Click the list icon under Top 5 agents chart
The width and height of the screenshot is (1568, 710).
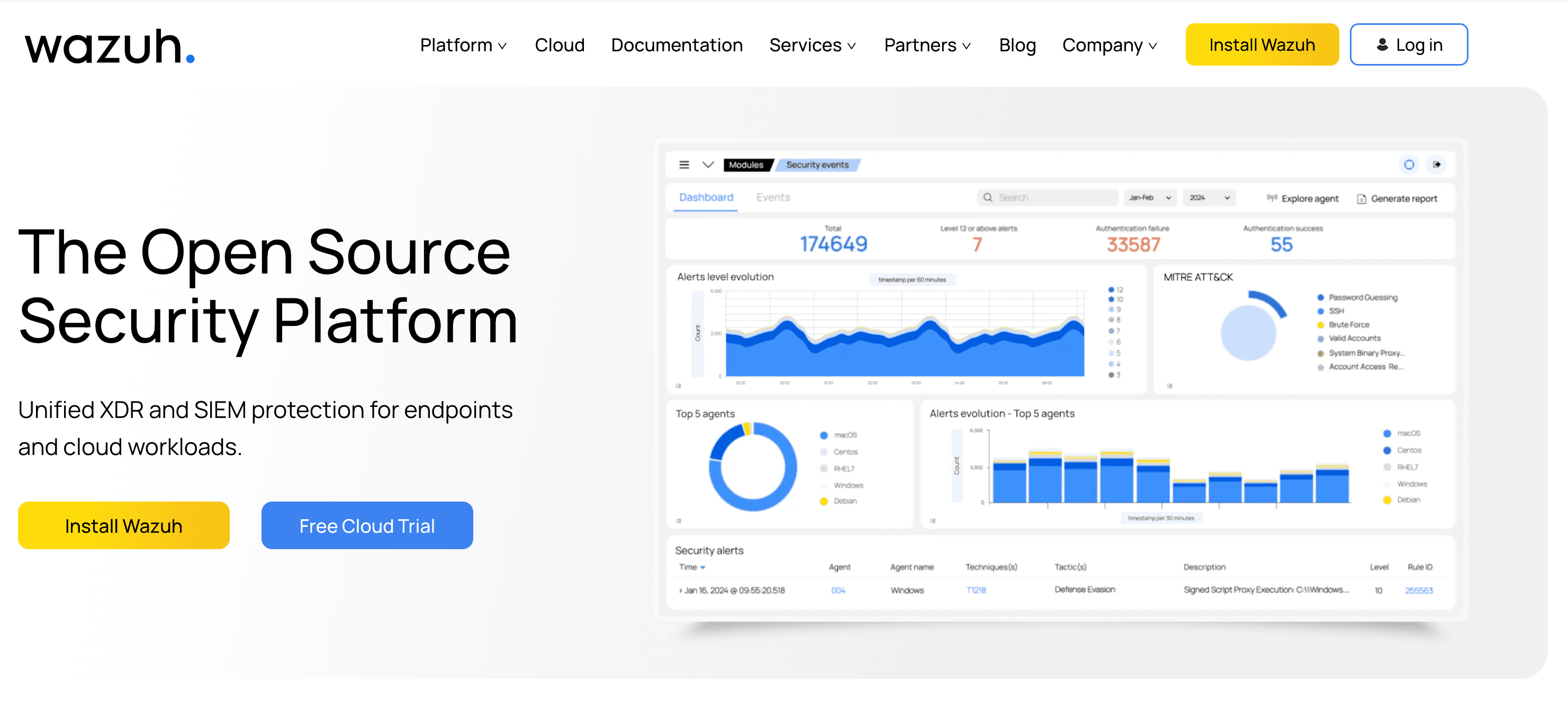[x=678, y=521]
